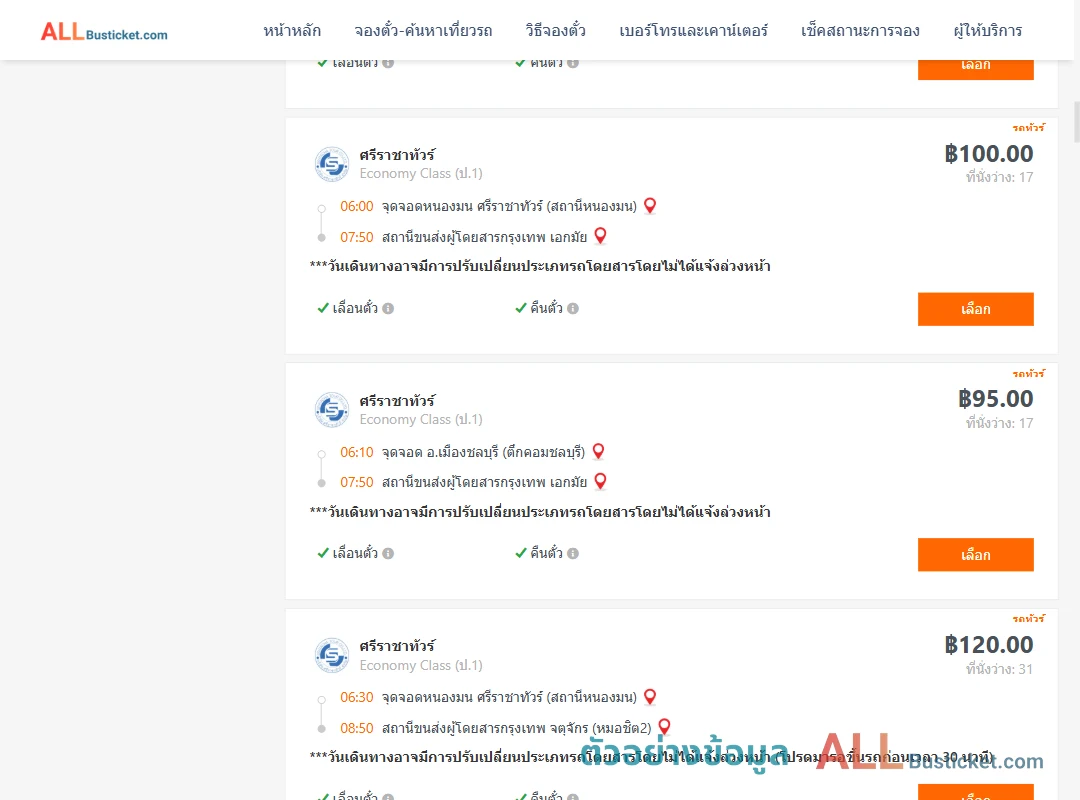Open map pin for 07:50 เอกมัย arrival of ฿100 trip

pyautogui.click(x=600, y=236)
